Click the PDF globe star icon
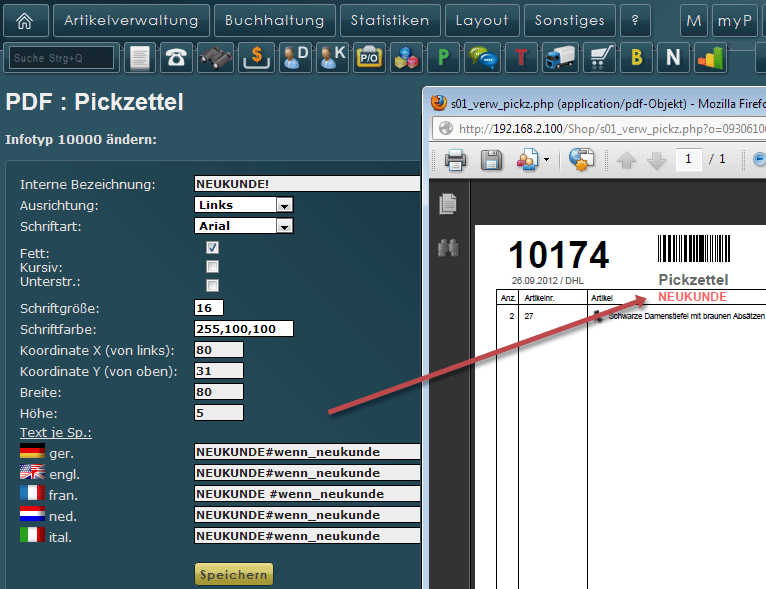This screenshot has height=589, width=766. coord(581,159)
